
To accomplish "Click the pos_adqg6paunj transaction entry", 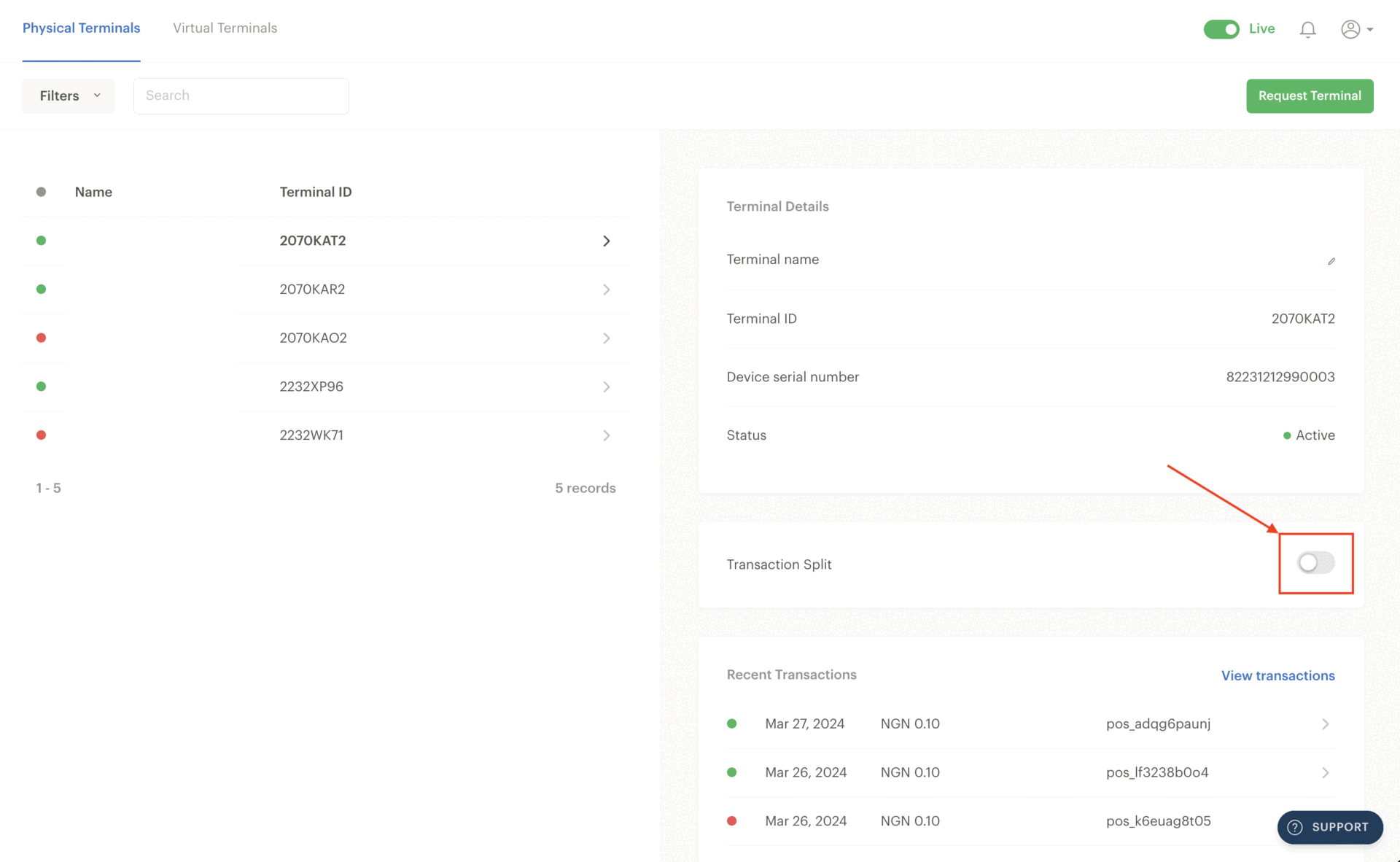I will click(1031, 724).
